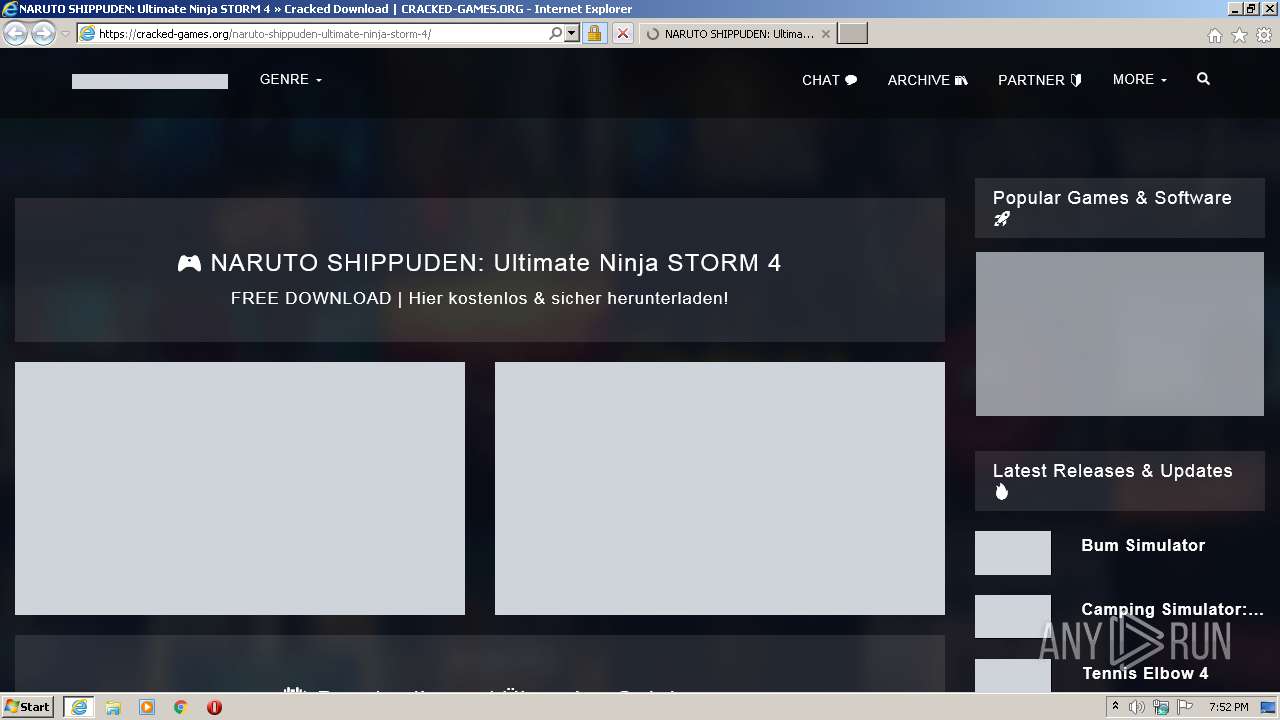Click the address bar search magnifier
The height and width of the screenshot is (720, 1280).
556,34
